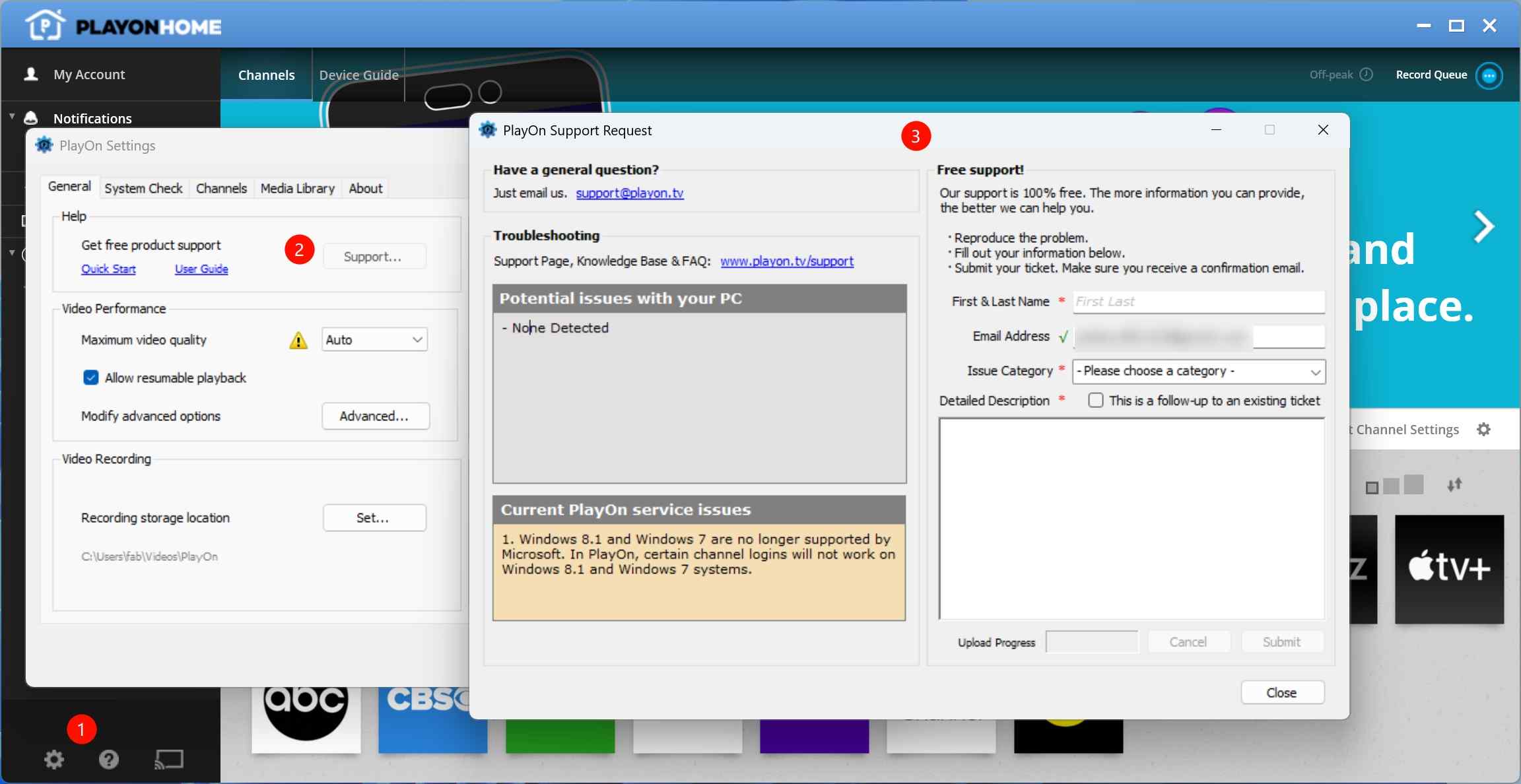Open the Apple TV+ channel tile
Screen dimensions: 1521x784
1449,569
